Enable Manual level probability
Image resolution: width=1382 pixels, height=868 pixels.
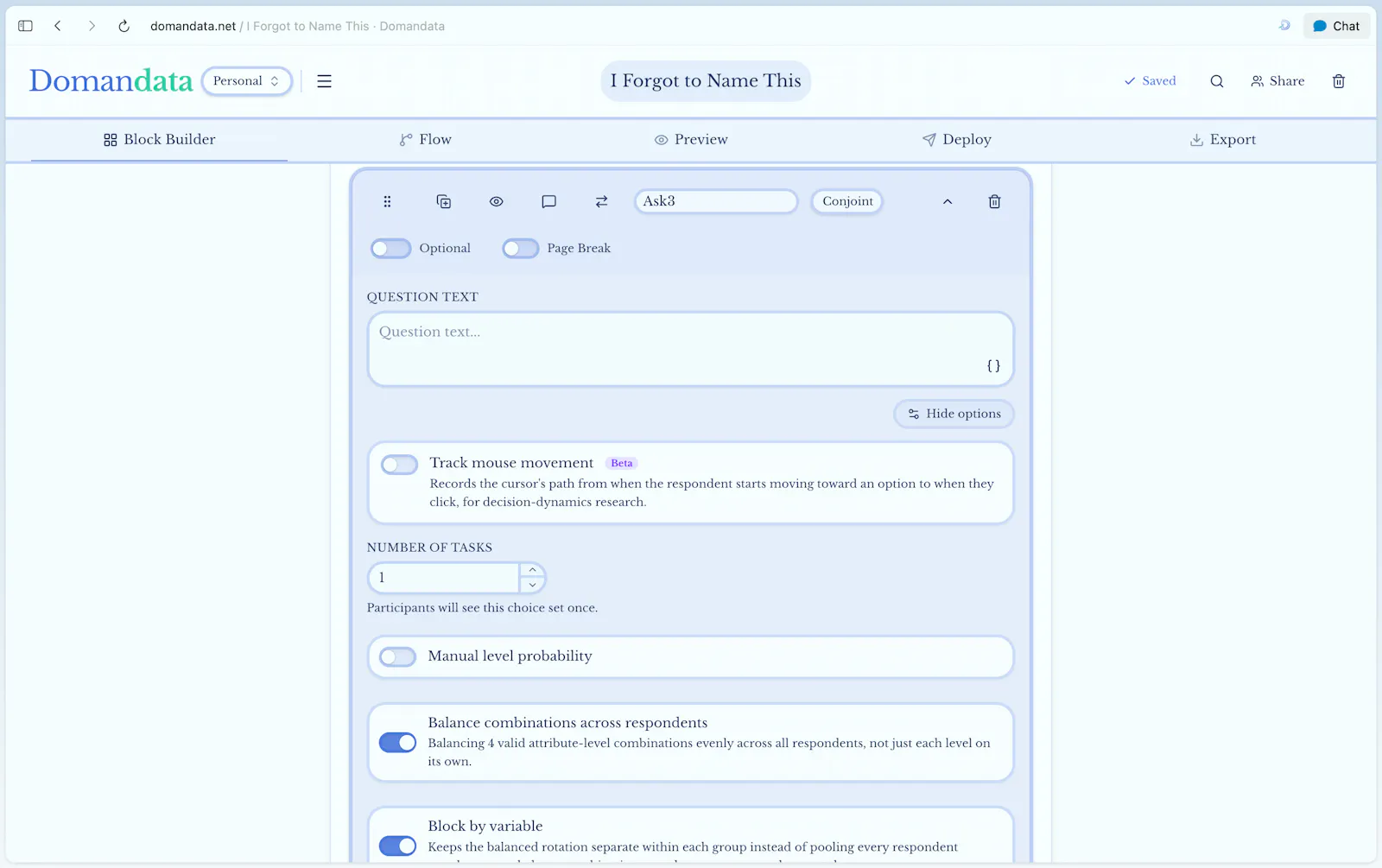pos(397,657)
